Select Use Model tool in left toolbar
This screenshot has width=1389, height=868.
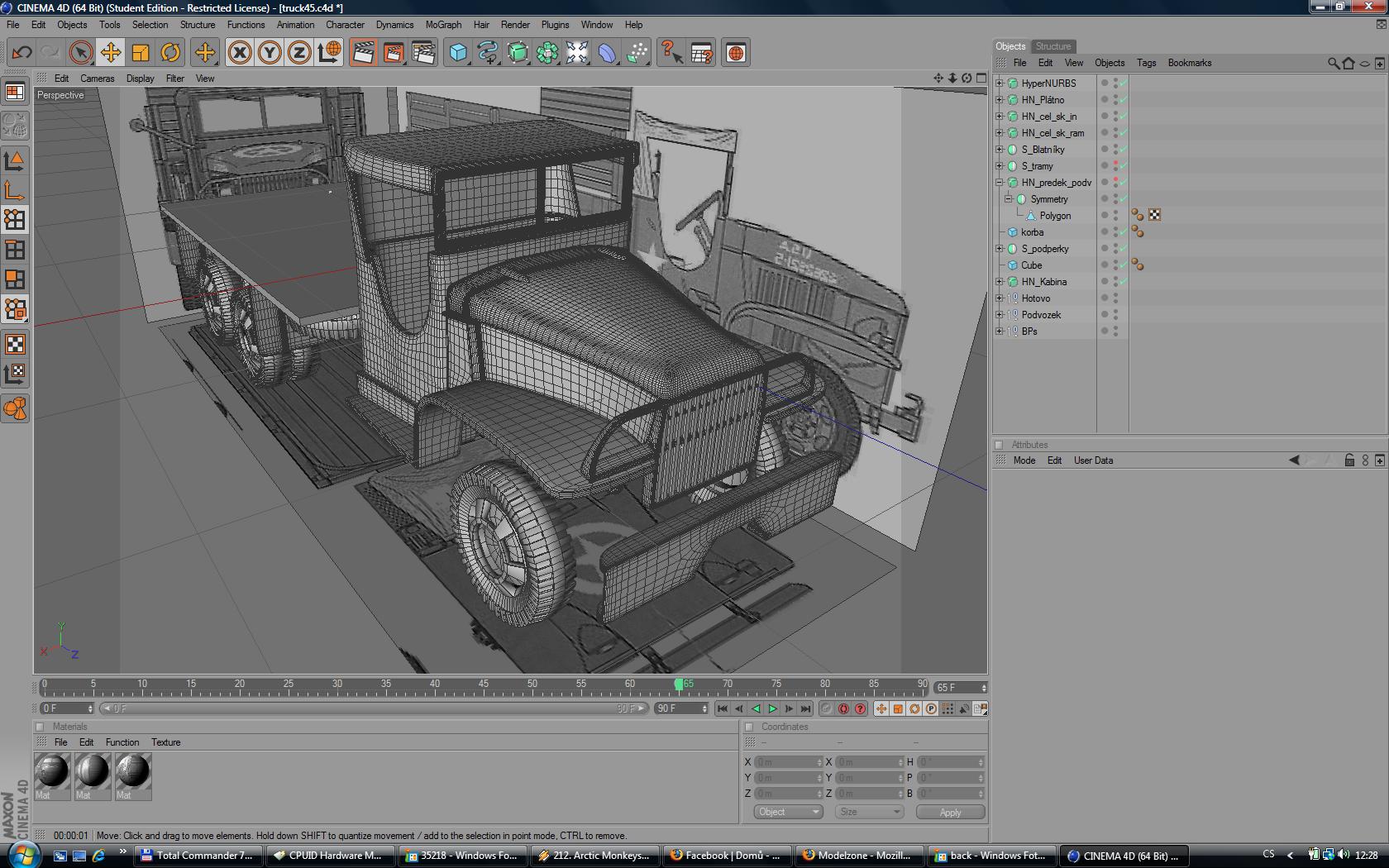click(15, 160)
